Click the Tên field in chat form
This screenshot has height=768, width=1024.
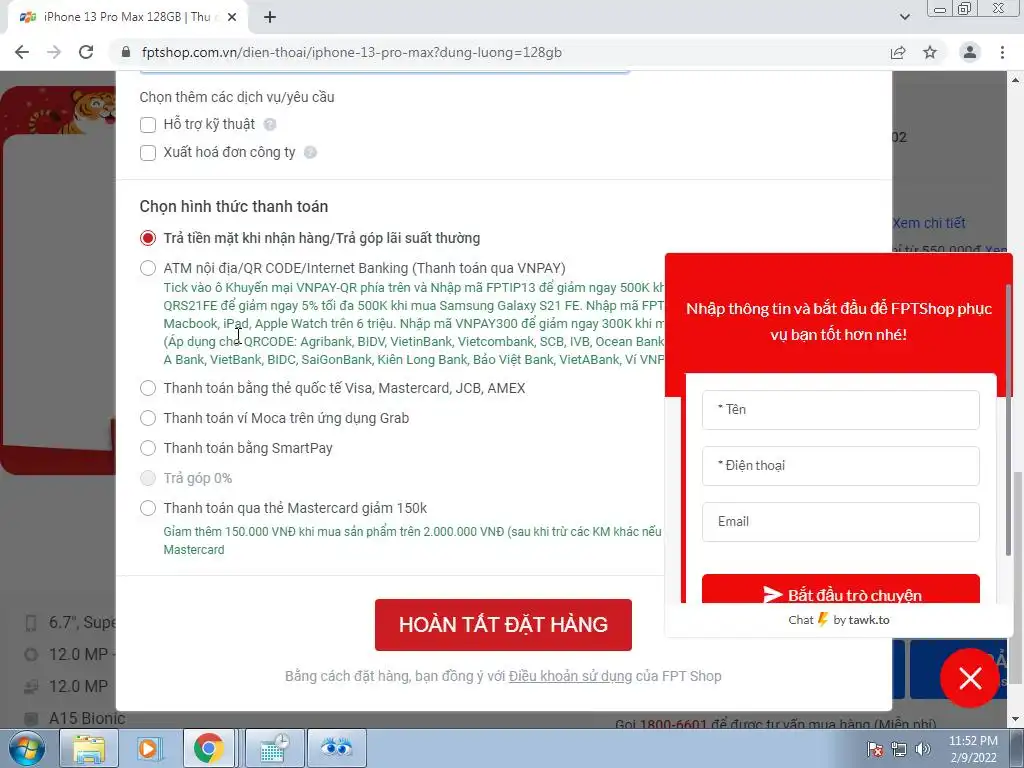(840, 409)
